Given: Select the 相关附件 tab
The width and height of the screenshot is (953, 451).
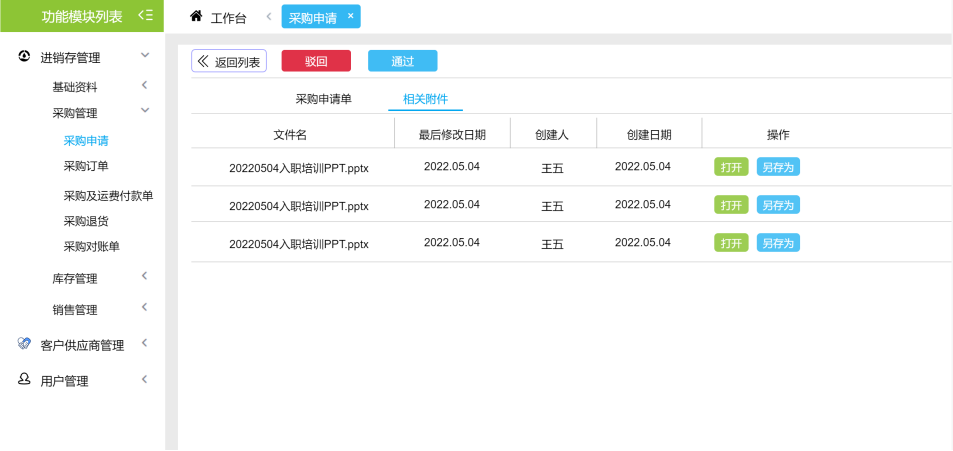Looking at the screenshot, I should pyautogui.click(x=425, y=99).
